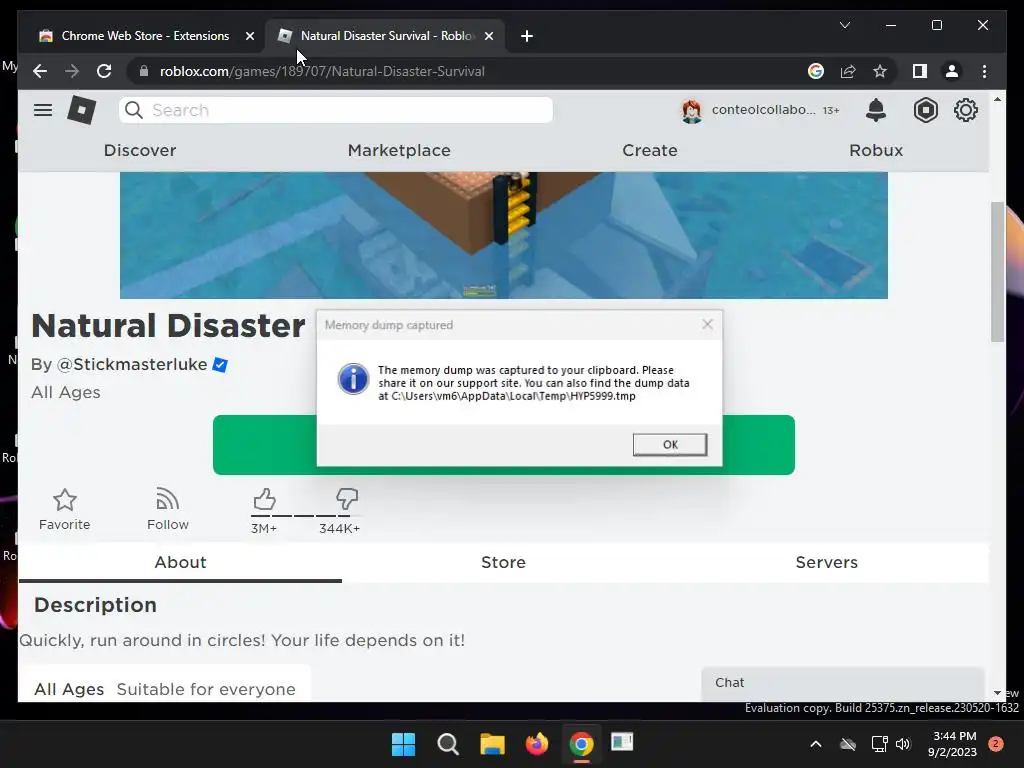Open the Chat panel
The width and height of the screenshot is (1024, 768).
coord(842,683)
